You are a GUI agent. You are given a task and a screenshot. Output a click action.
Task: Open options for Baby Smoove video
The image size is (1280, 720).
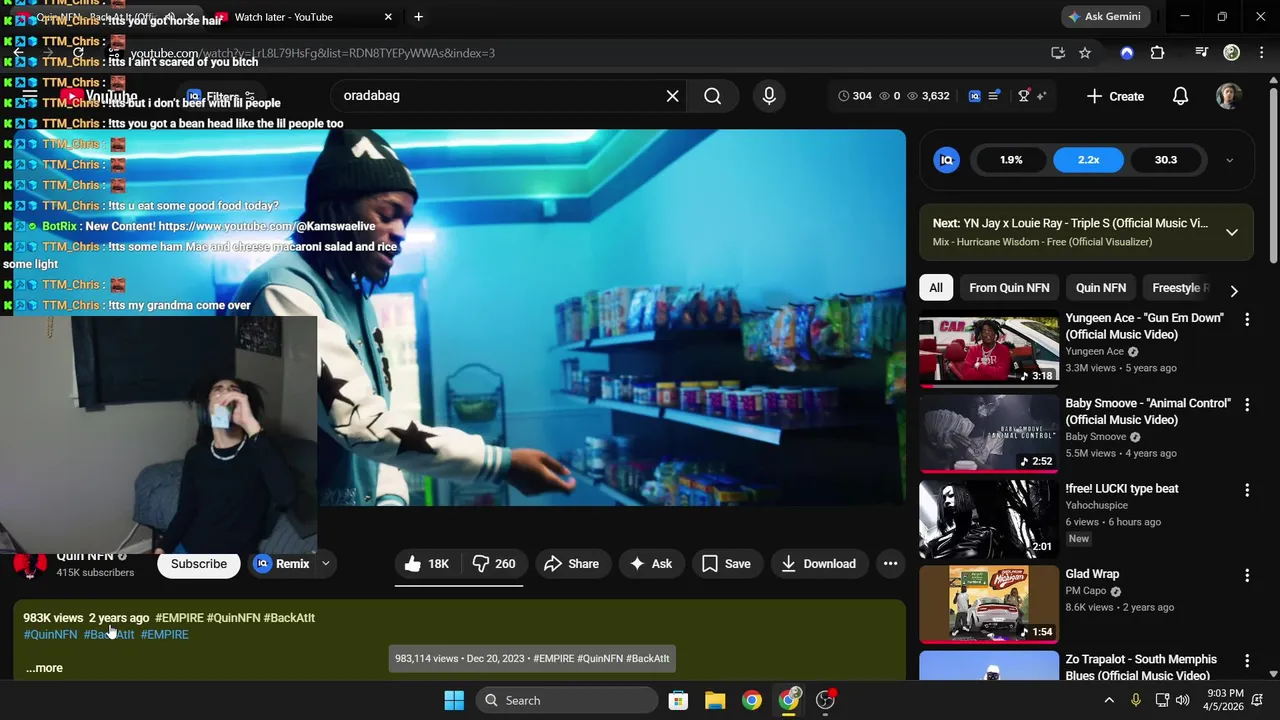point(1246,404)
